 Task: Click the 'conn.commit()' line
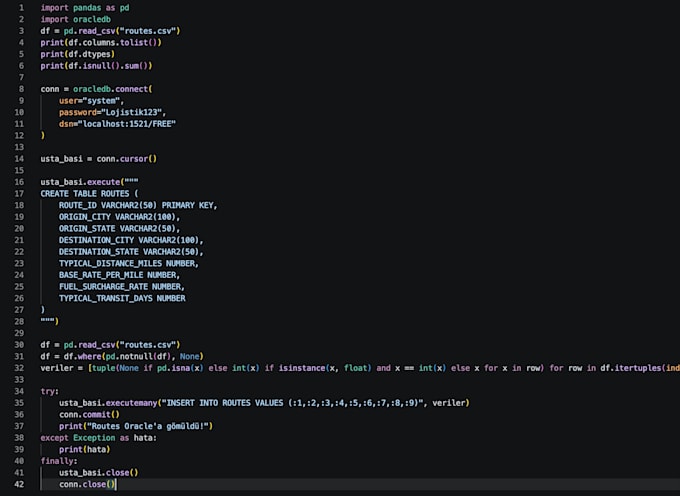pyautogui.click(x=89, y=414)
